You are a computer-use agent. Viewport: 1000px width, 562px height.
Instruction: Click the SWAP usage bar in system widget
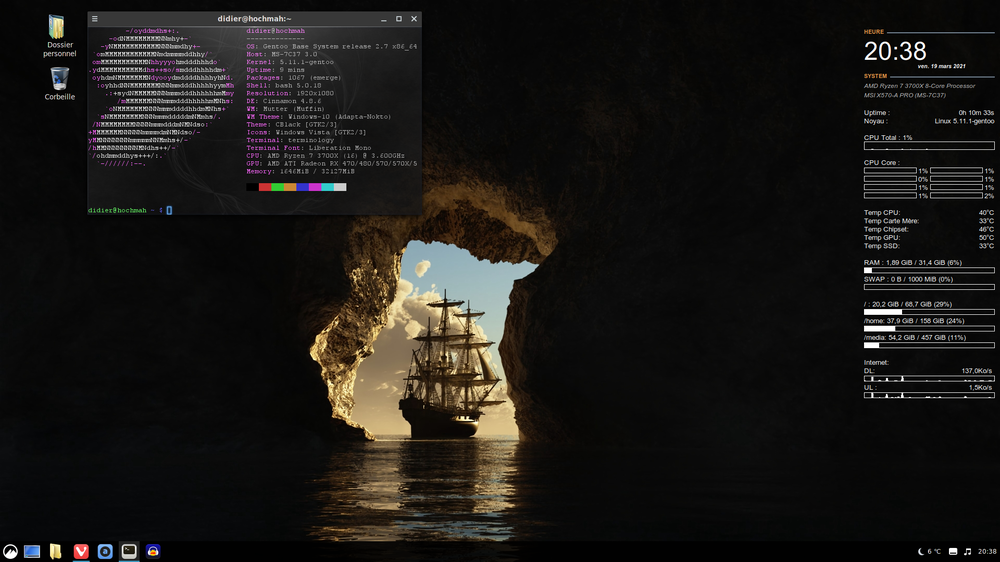click(x=929, y=287)
